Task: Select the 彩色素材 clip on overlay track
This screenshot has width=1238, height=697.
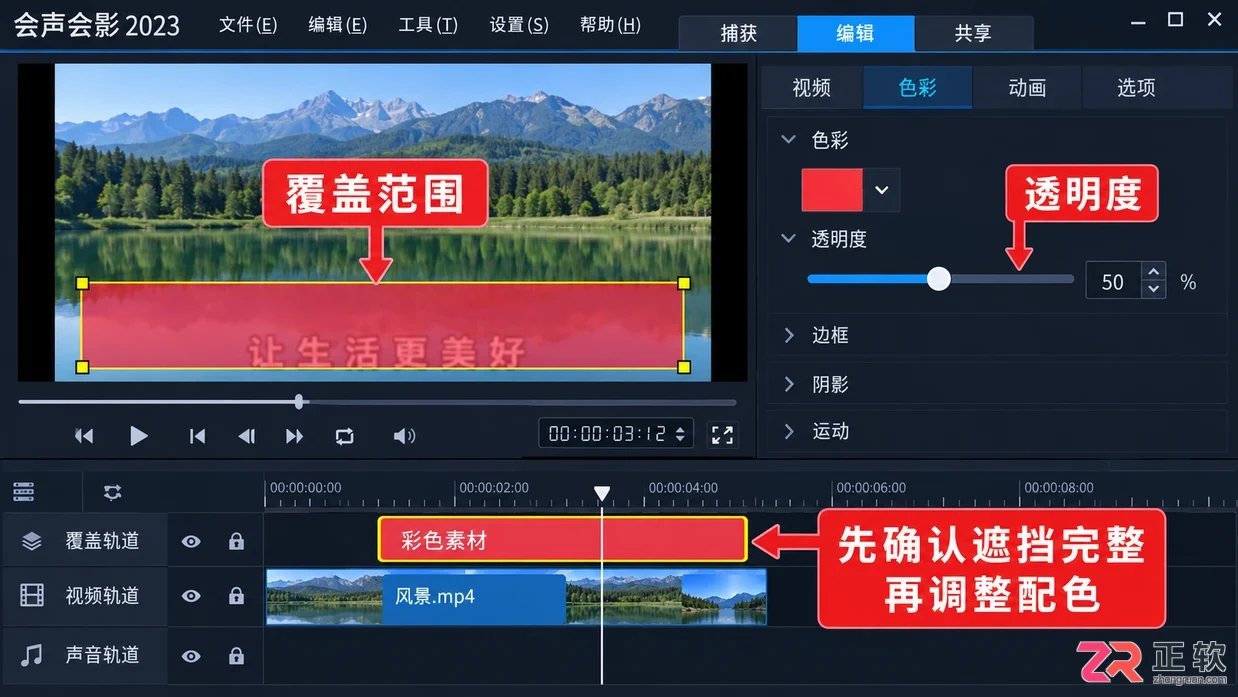Action: pos(563,540)
